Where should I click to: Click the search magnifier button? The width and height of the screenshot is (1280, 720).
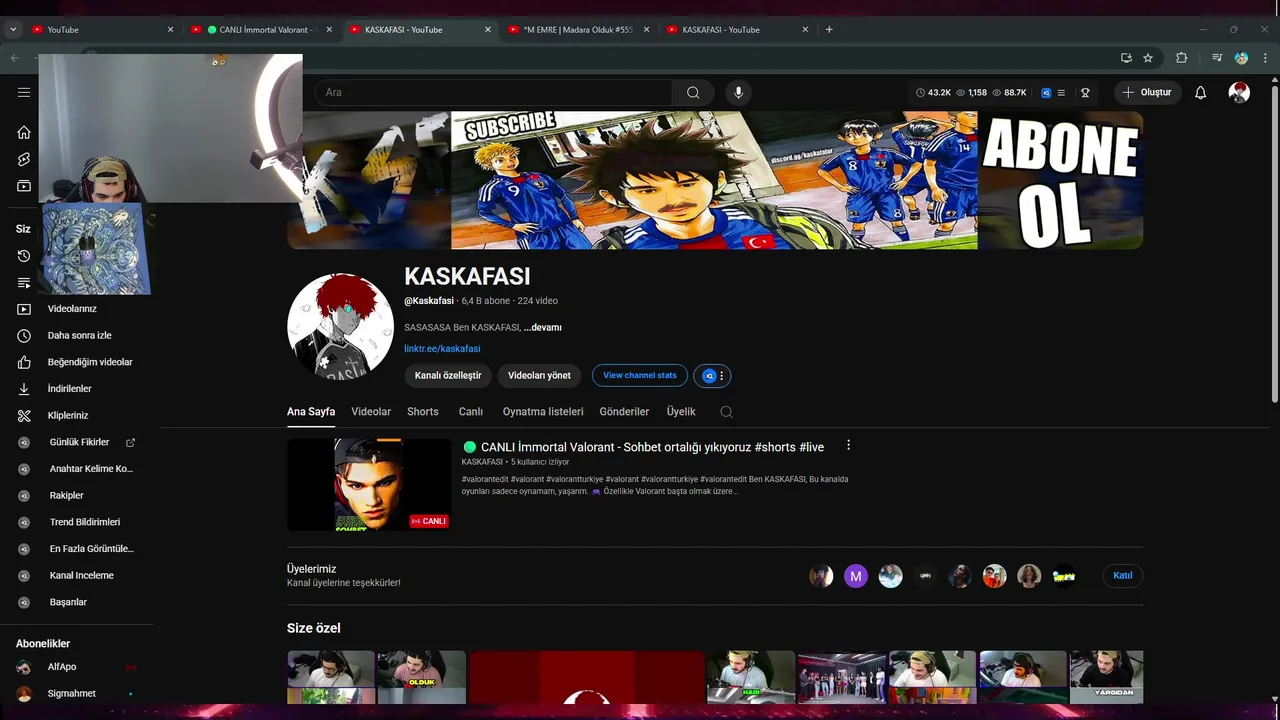coord(693,92)
